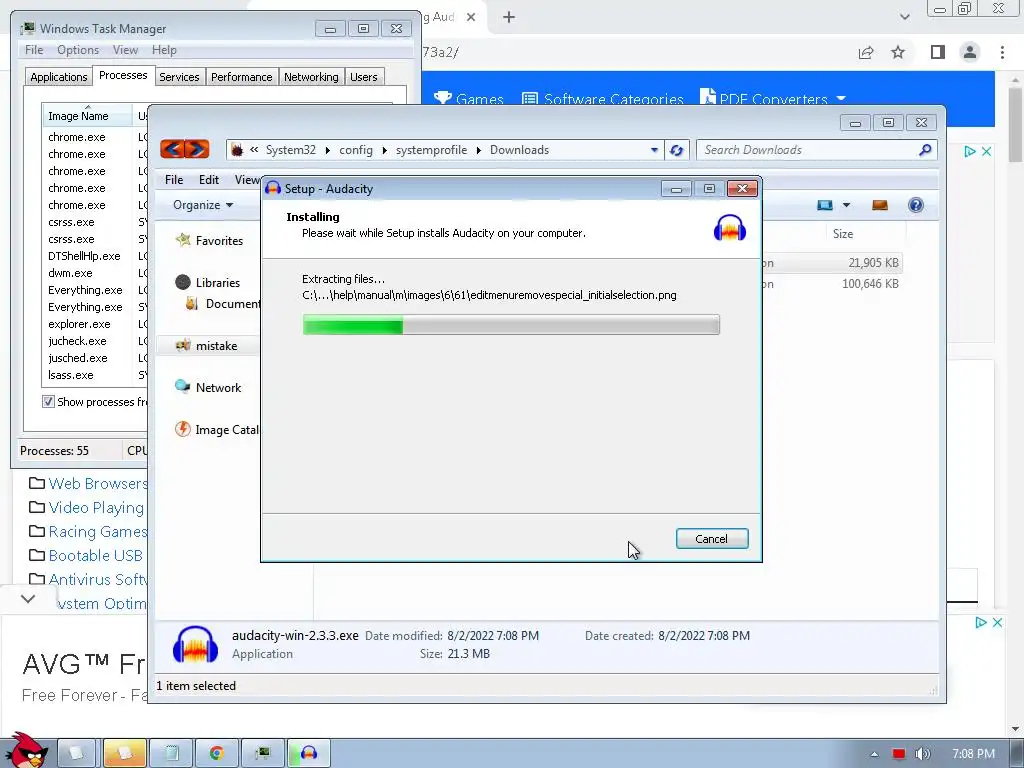Viewport: 1024px width, 768px height.
Task: Click the Network icon in navigation pane
Action: coord(183,387)
